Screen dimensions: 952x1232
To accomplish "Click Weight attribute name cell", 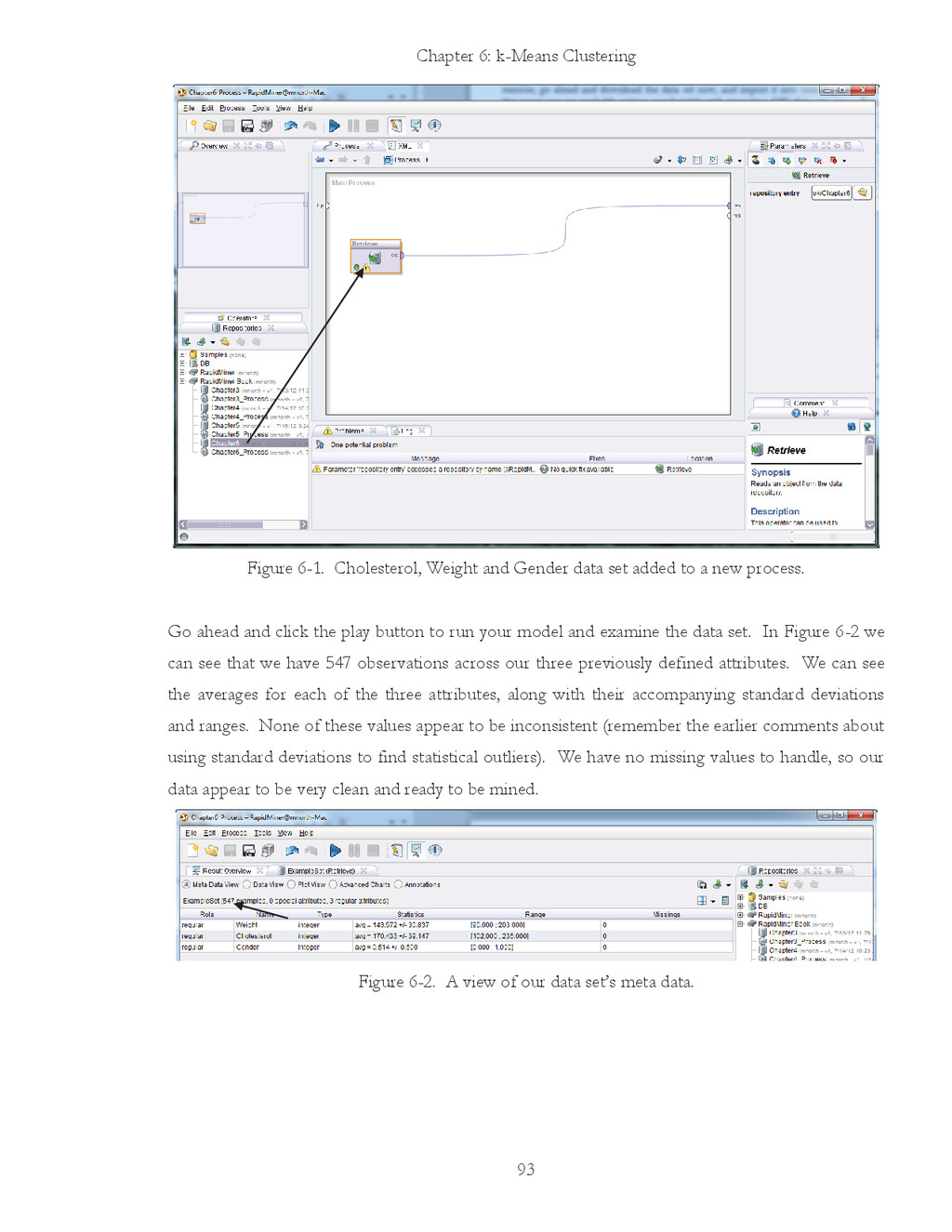I will 246,925.
